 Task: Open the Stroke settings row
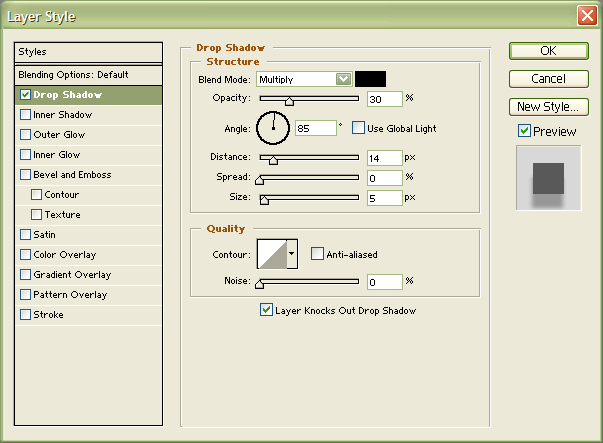(88, 315)
